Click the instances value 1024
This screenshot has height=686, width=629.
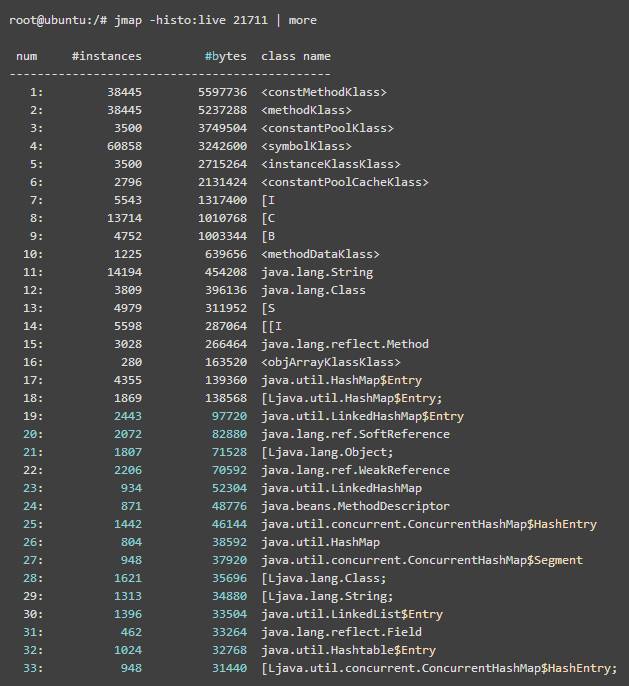[128, 650]
